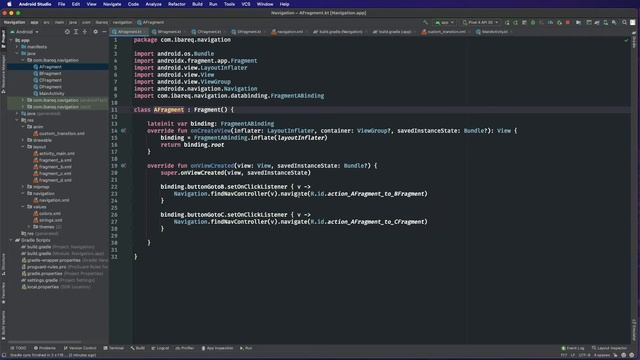Open the TODO tool window
The image size is (640, 360).
click(18, 348)
